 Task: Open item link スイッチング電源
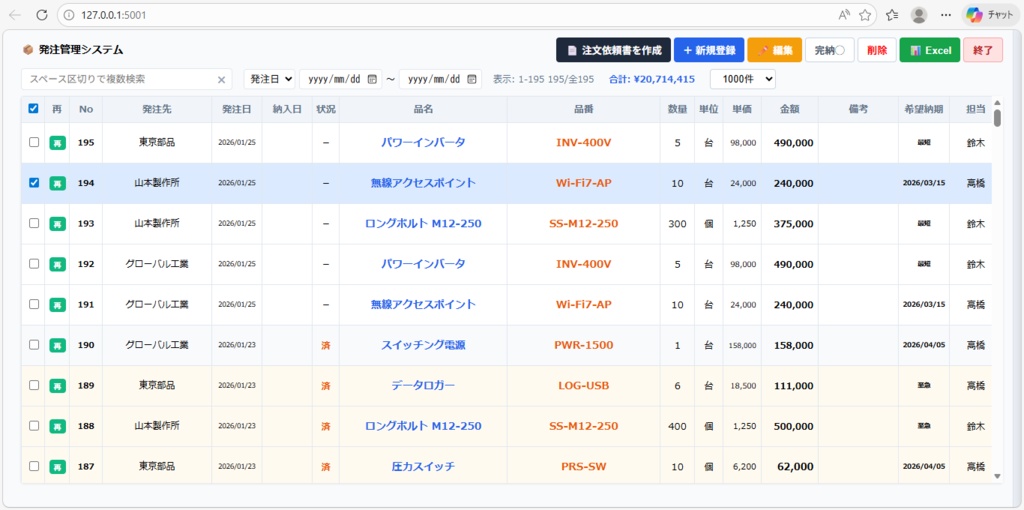[423, 345]
